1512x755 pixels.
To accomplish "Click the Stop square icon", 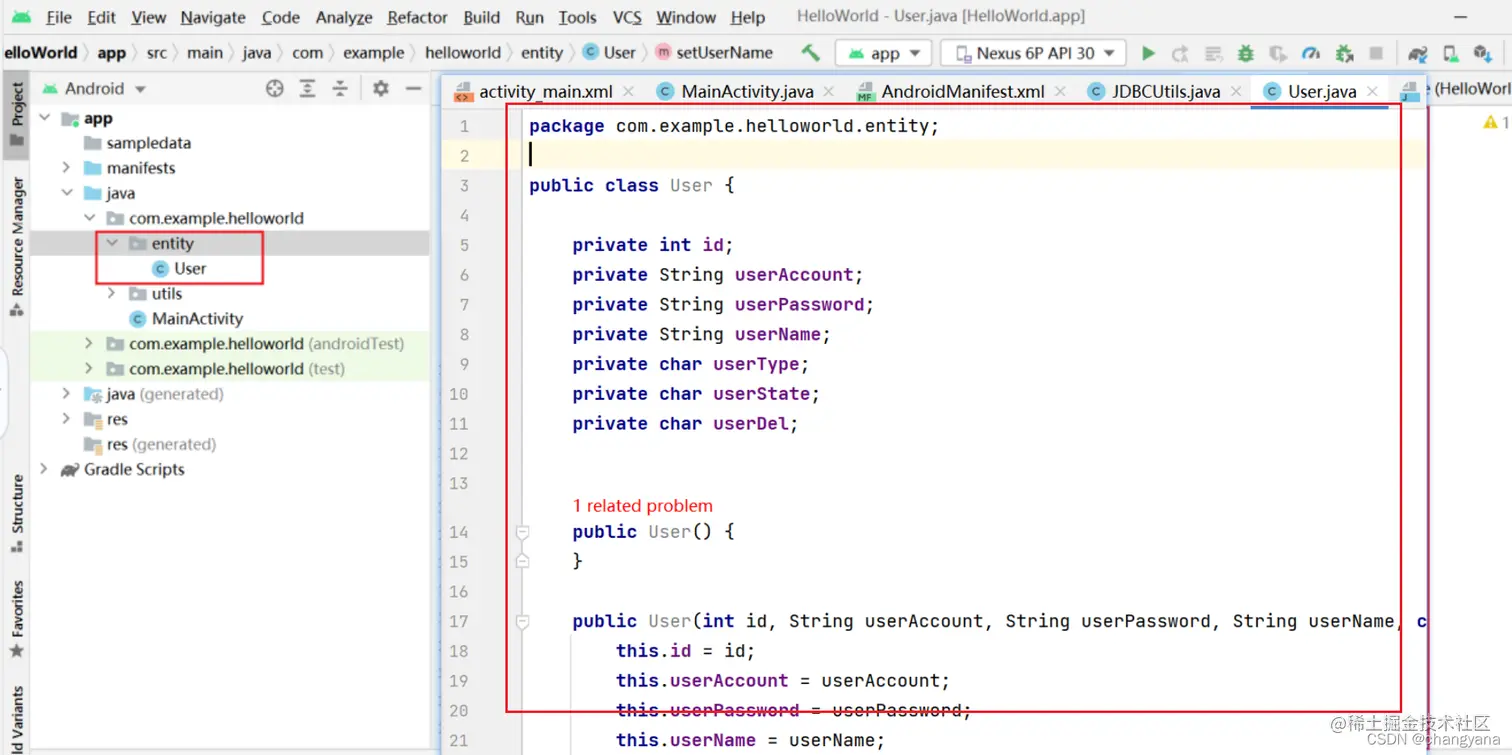I will (1376, 53).
